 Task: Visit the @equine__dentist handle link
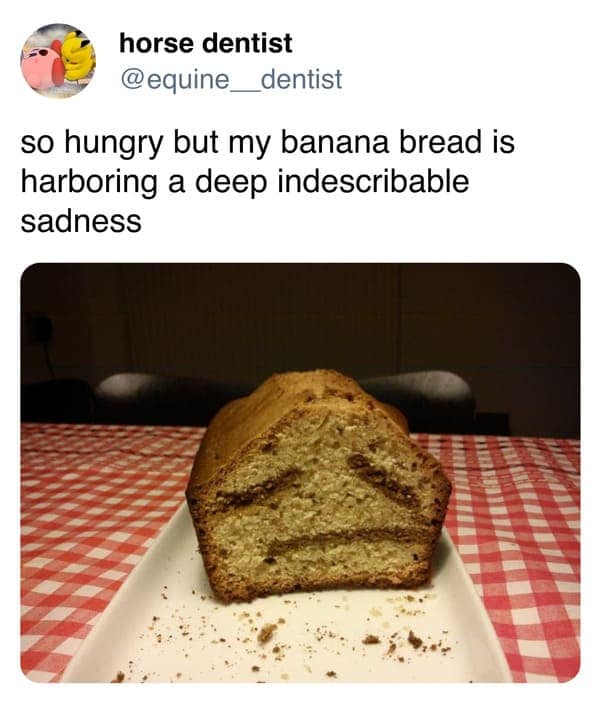pos(231,79)
